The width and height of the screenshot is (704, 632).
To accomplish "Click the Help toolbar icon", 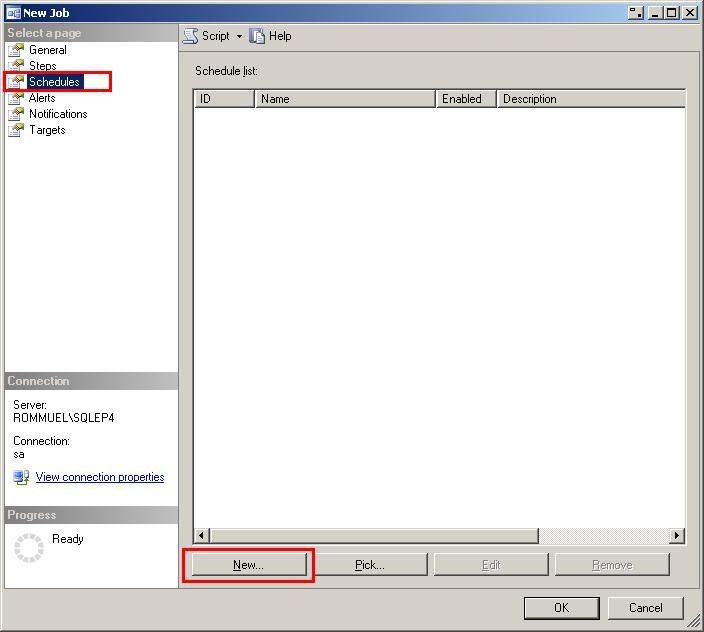I will [x=258, y=36].
